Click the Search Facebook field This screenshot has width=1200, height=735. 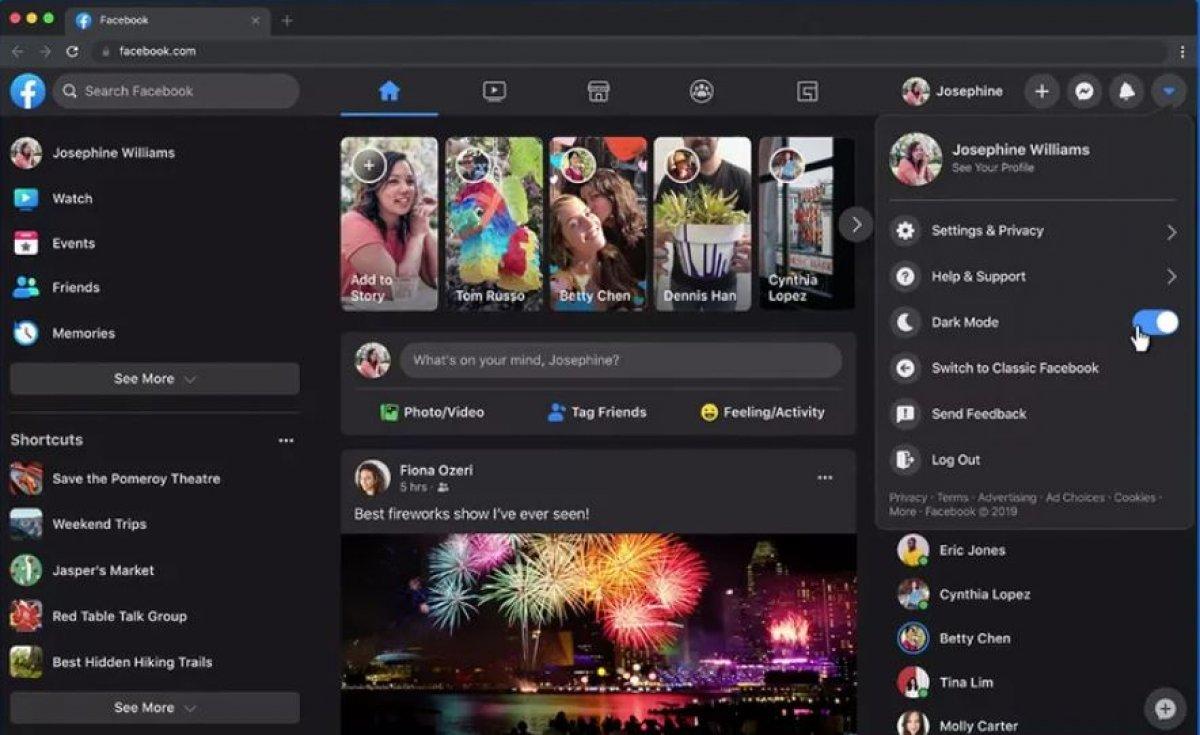(x=177, y=91)
